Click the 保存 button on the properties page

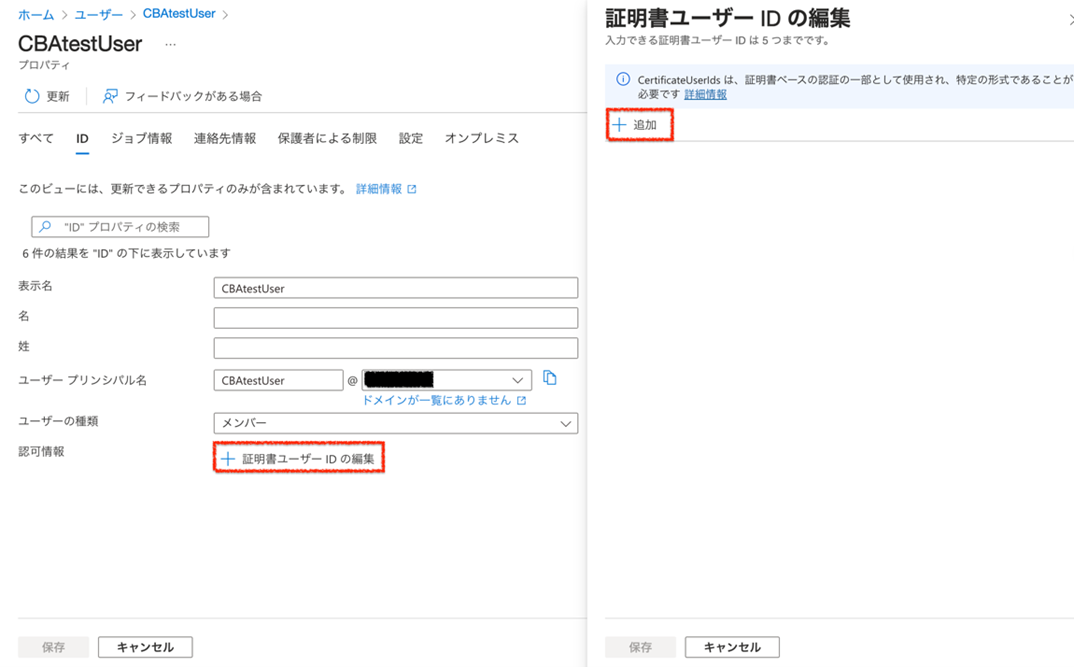(52, 647)
